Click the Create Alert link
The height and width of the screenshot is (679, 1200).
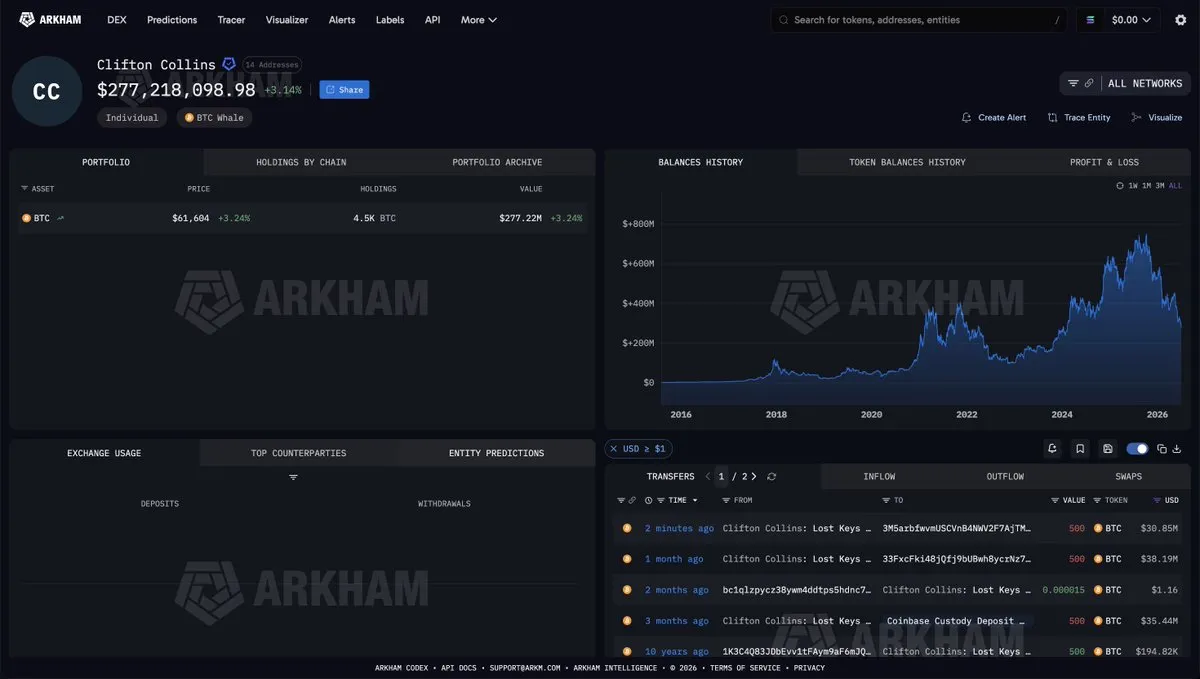(x=994, y=118)
